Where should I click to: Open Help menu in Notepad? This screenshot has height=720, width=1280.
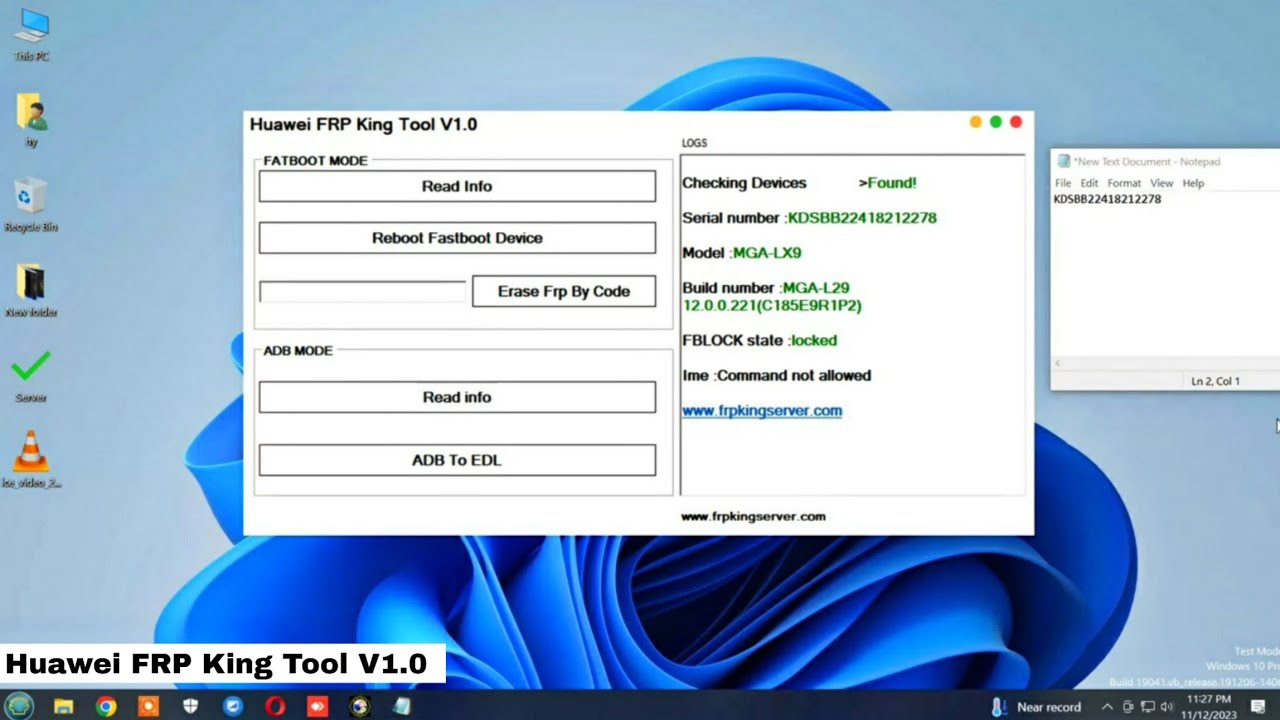pyautogui.click(x=1193, y=183)
